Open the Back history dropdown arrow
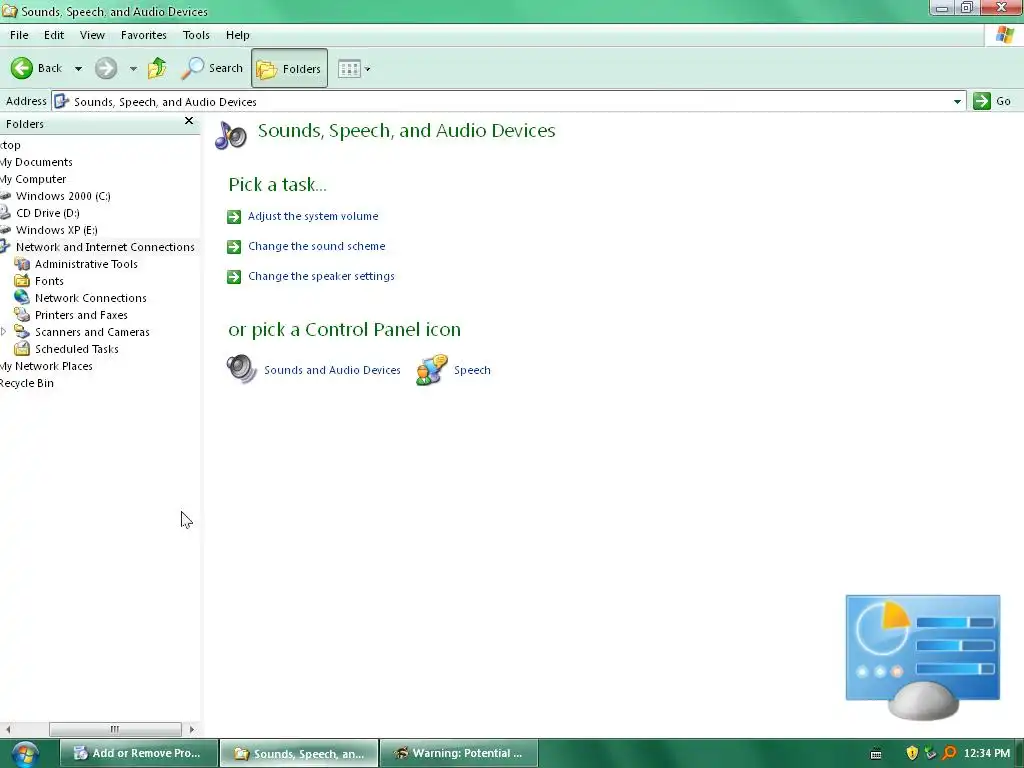1024x768 pixels. (x=78, y=69)
